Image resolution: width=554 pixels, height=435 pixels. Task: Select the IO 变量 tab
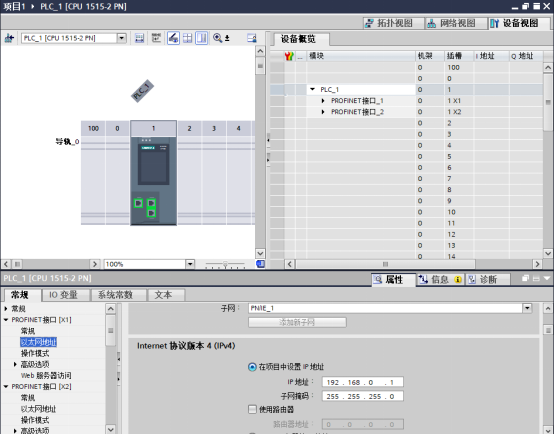[65, 295]
